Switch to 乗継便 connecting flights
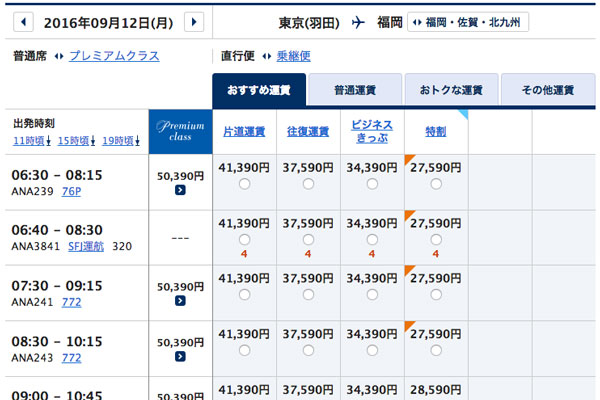This screenshot has width=600, height=400. click(293, 56)
